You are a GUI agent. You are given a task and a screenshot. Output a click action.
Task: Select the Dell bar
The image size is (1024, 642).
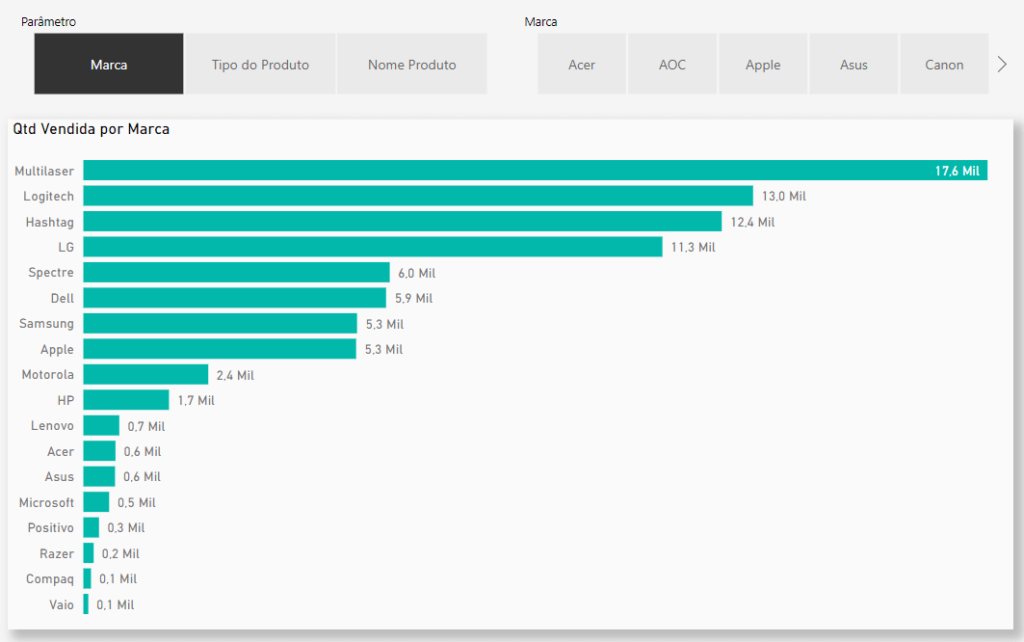click(x=234, y=297)
